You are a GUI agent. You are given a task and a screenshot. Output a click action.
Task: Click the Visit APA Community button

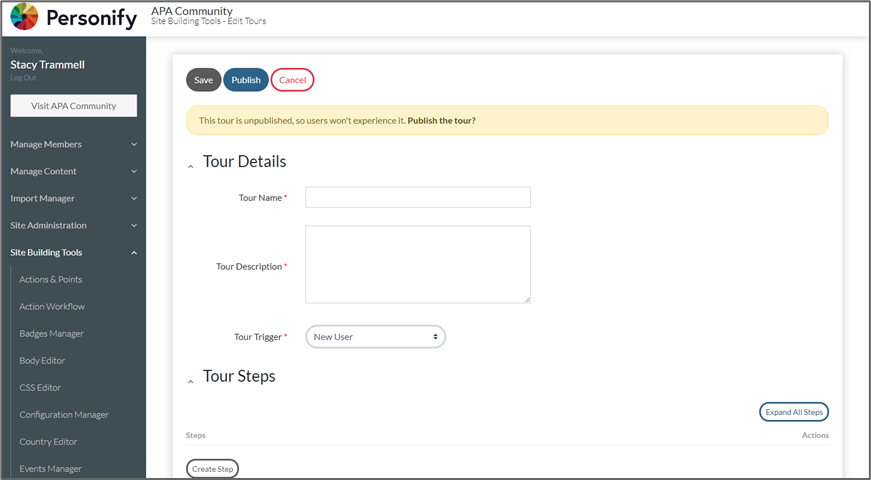click(73, 106)
